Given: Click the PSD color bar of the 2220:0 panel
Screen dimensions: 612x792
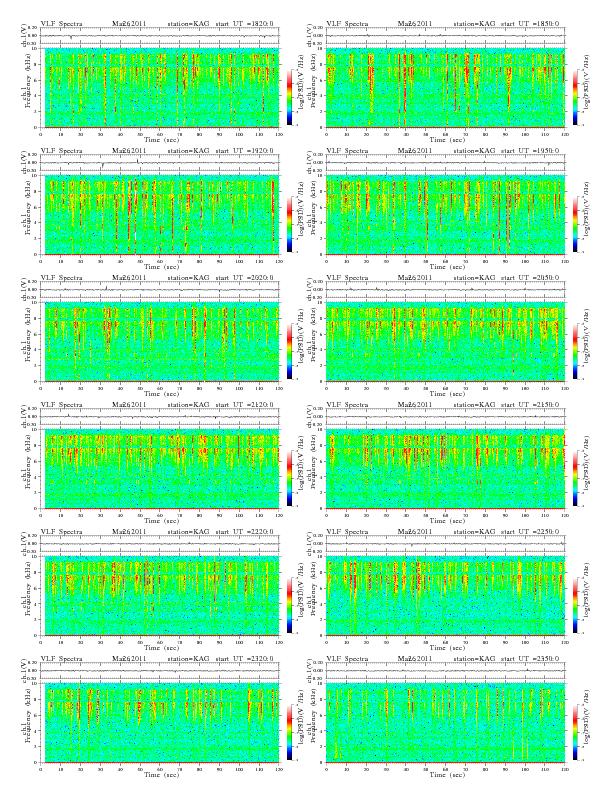Looking at the screenshot, I should click(x=289, y=605).
